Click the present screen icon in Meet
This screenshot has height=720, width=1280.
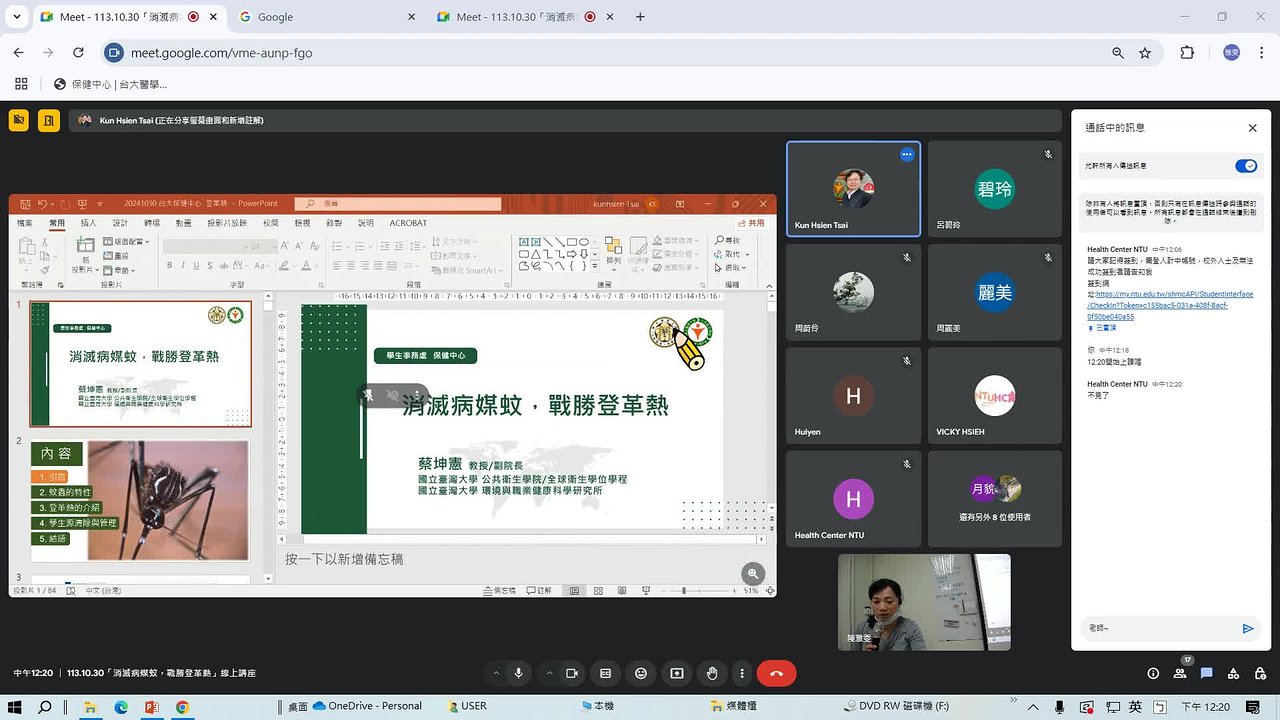(677, 673)
